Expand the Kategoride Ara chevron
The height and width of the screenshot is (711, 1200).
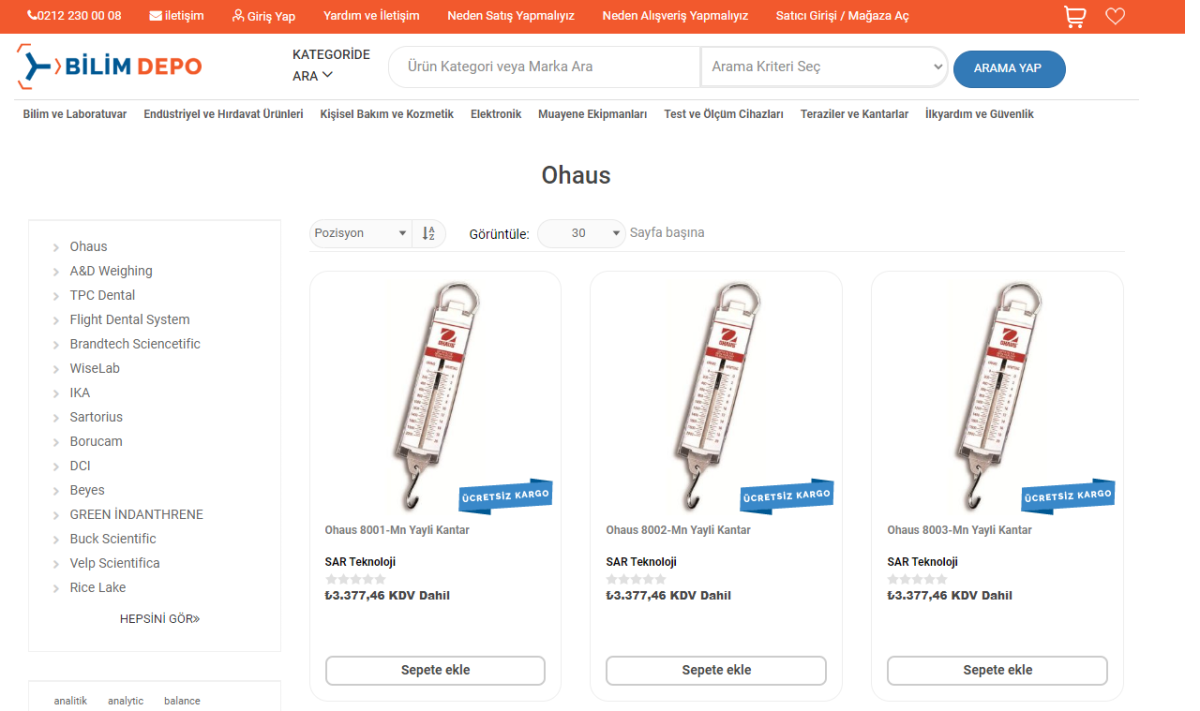(327, 75)
